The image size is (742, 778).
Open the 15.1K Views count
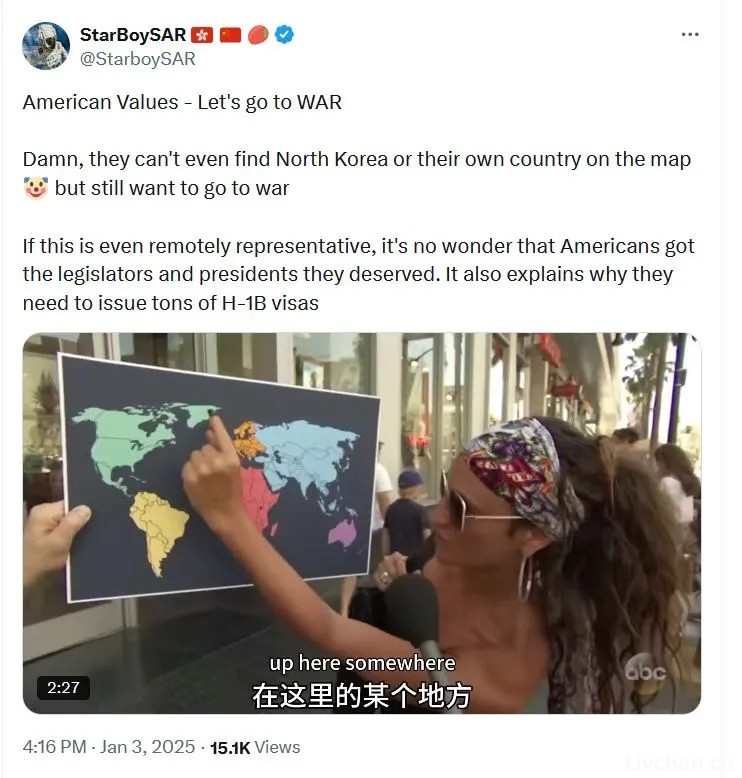click(255, 747)
